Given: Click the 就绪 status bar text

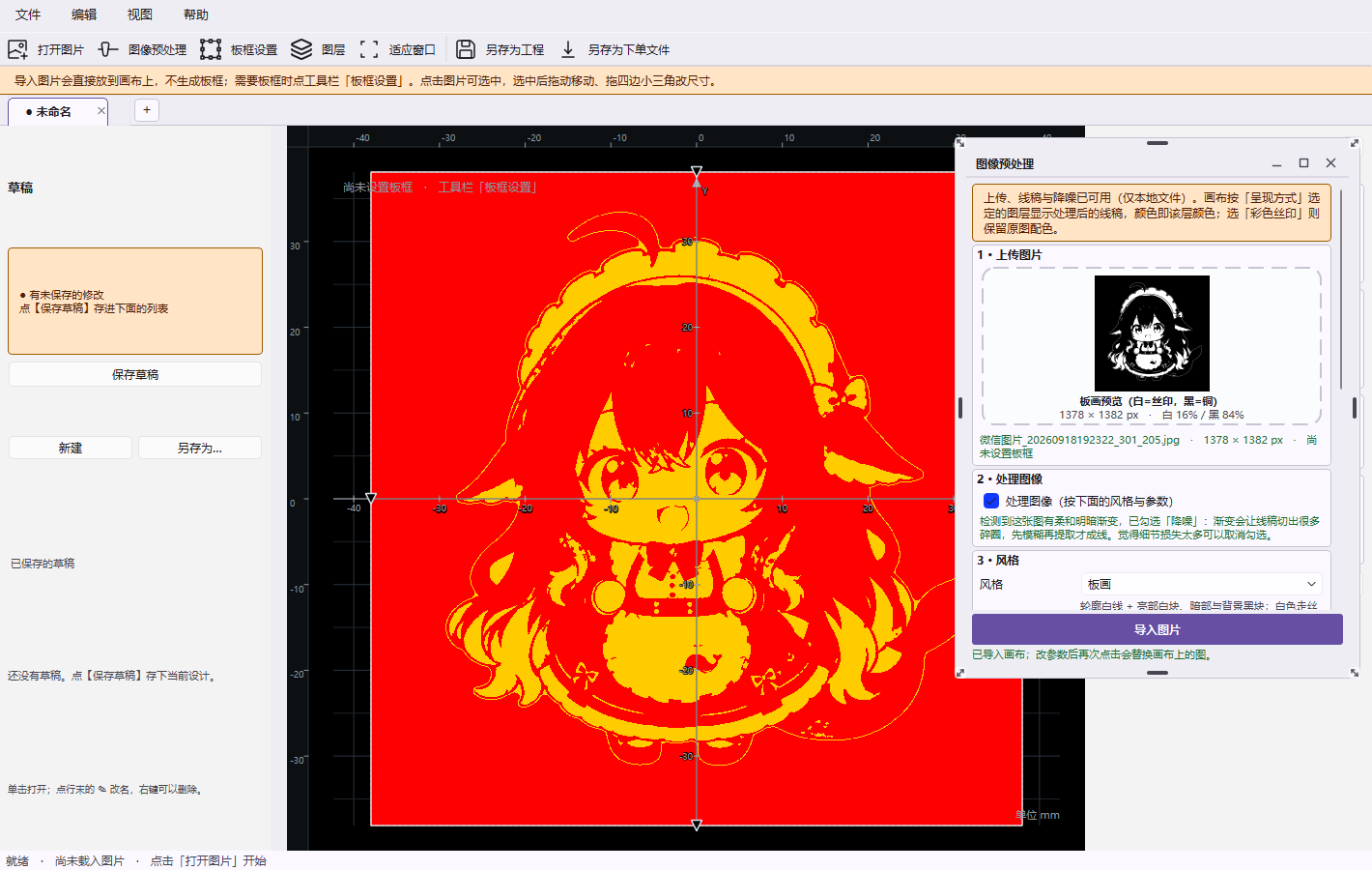Looking at the screenshot, I should coord(17,860).
